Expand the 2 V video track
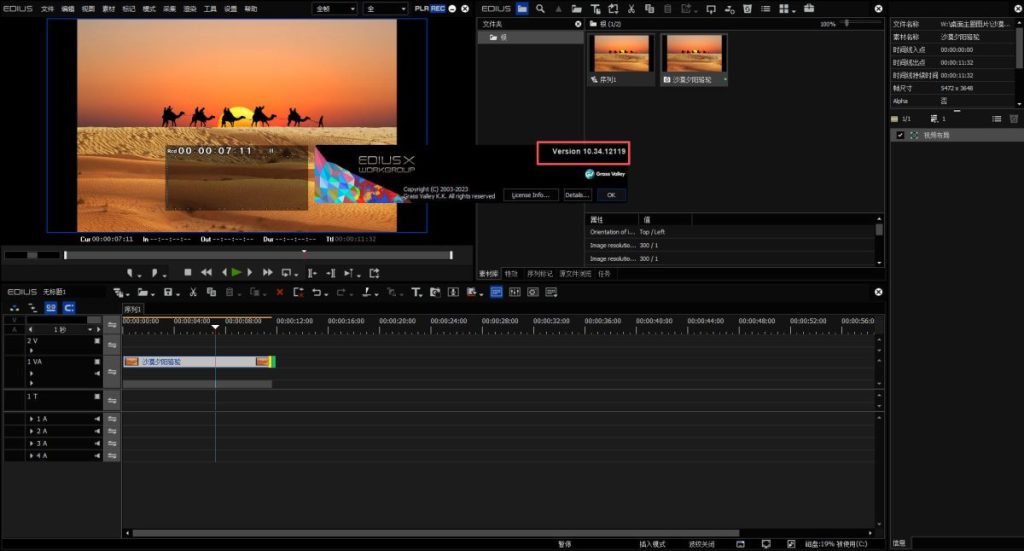This screenshot has width=1024, height=551. click(31, 350)
